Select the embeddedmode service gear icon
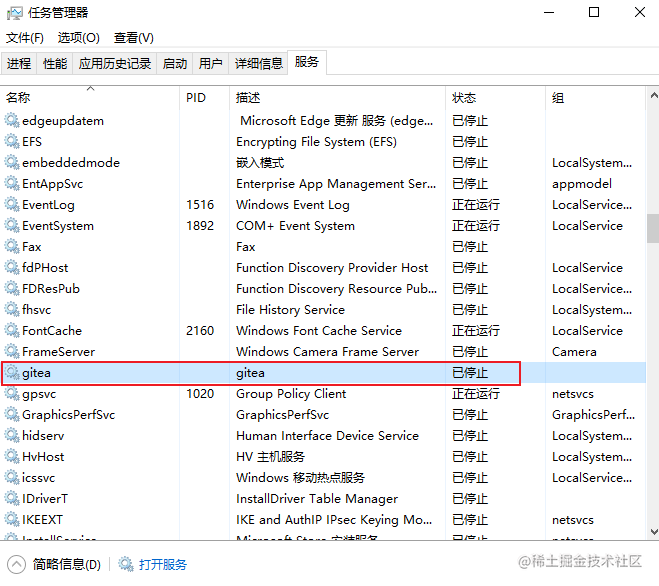The width and height of the screenshot is (659, 586). [12, 163]
